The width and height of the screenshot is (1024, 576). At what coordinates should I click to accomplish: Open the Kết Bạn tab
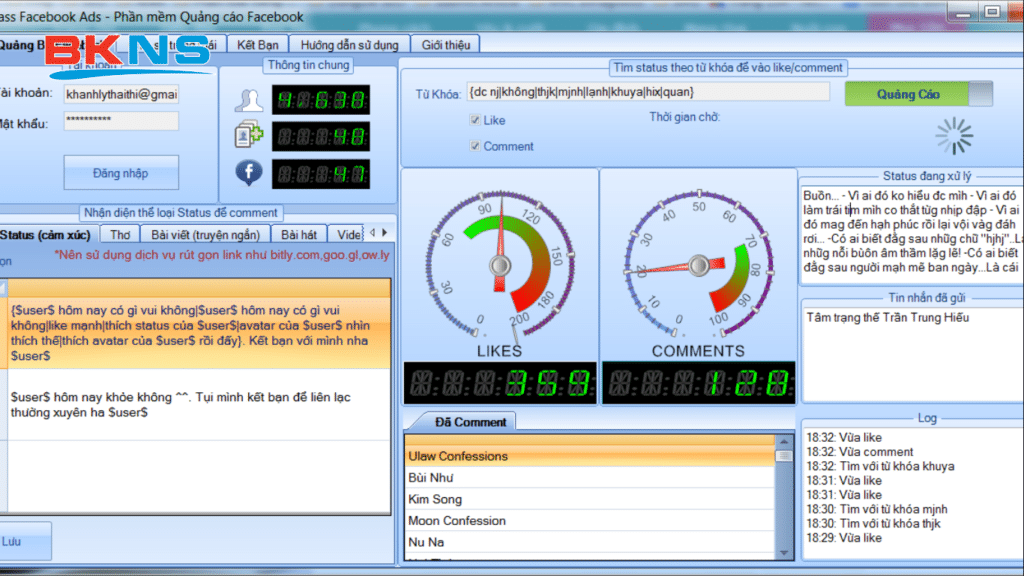click(x=258, y=44)
